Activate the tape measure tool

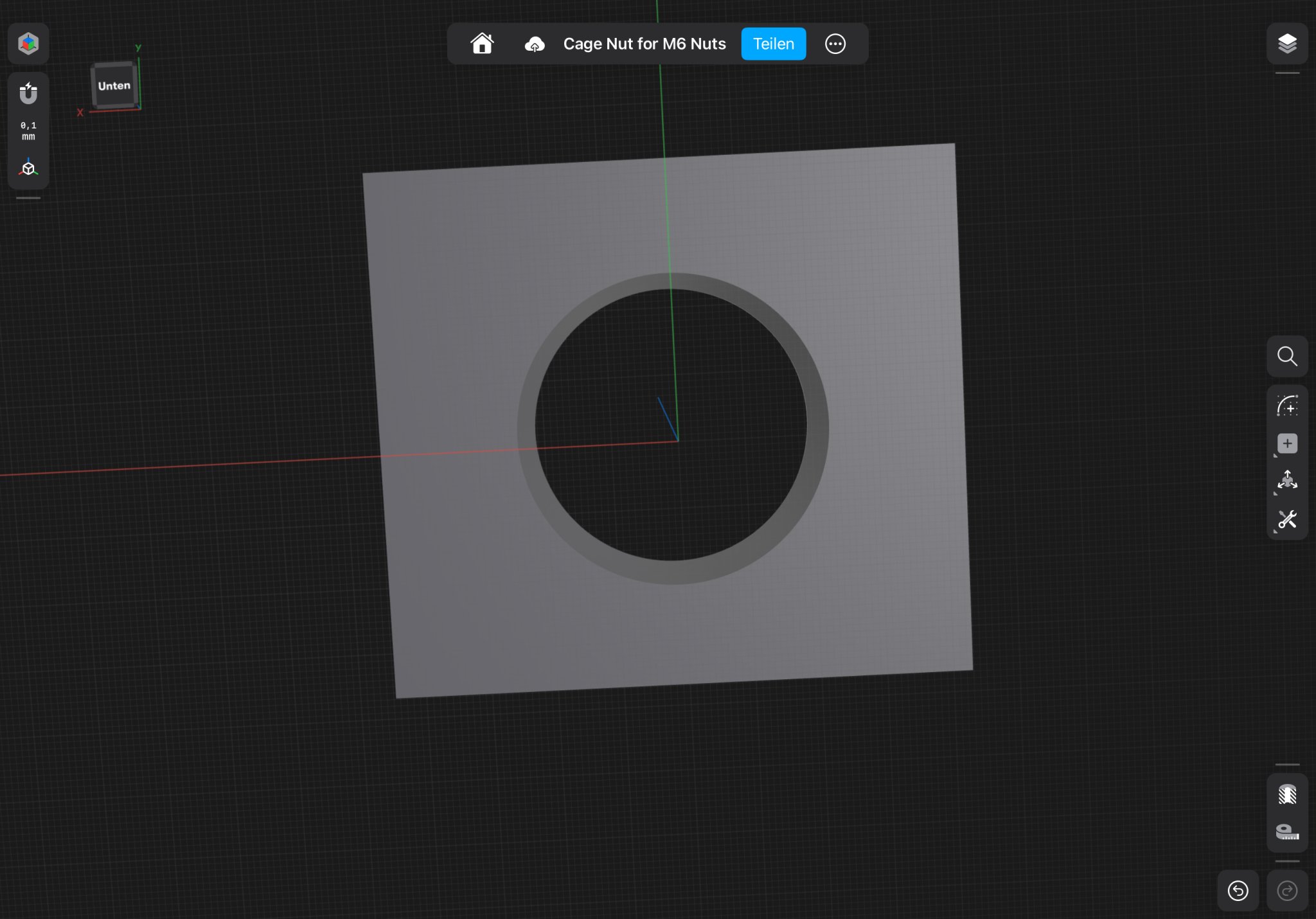coord(1287,832)
